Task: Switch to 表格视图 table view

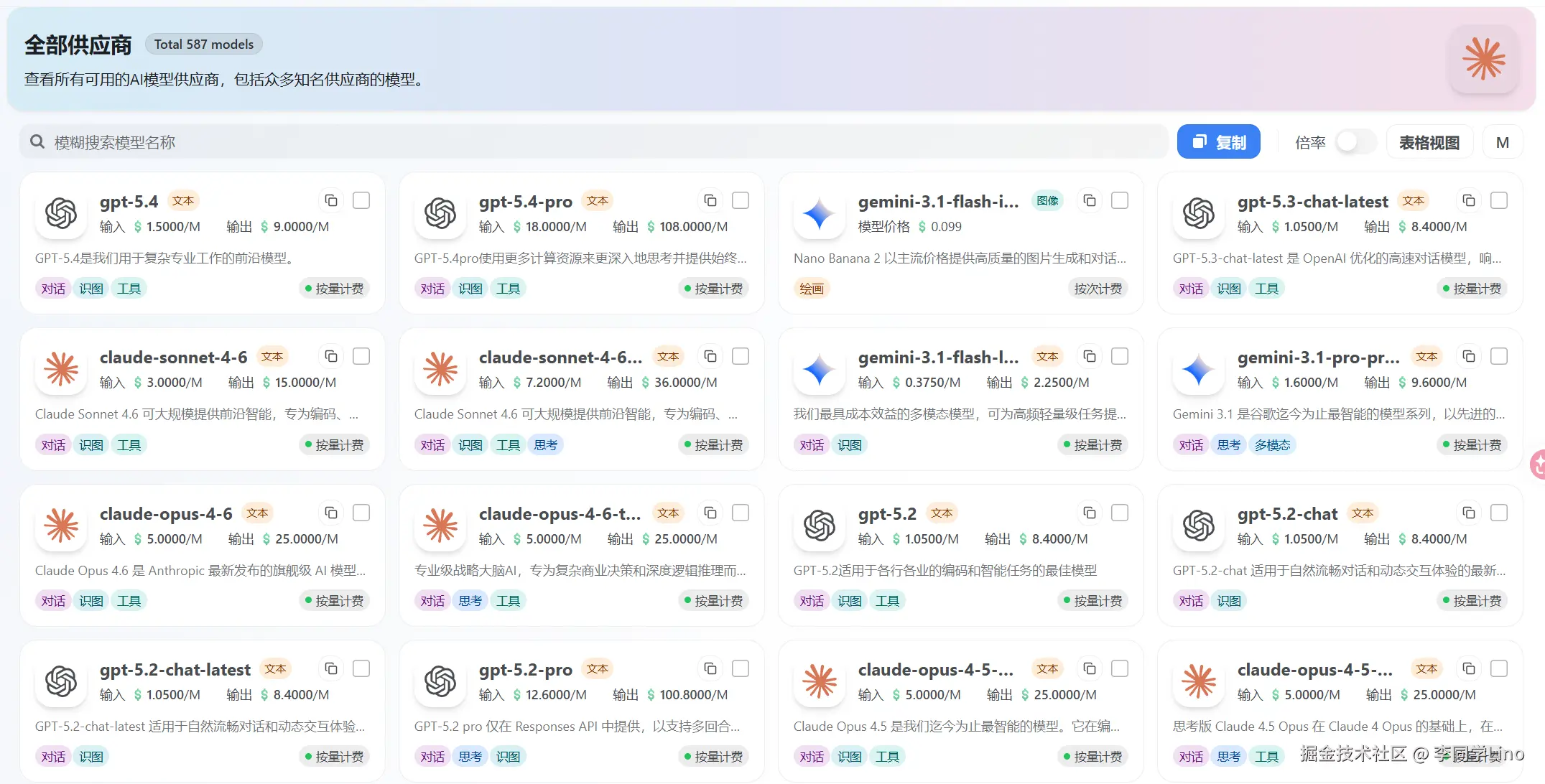Action: tap(1429, 142)
